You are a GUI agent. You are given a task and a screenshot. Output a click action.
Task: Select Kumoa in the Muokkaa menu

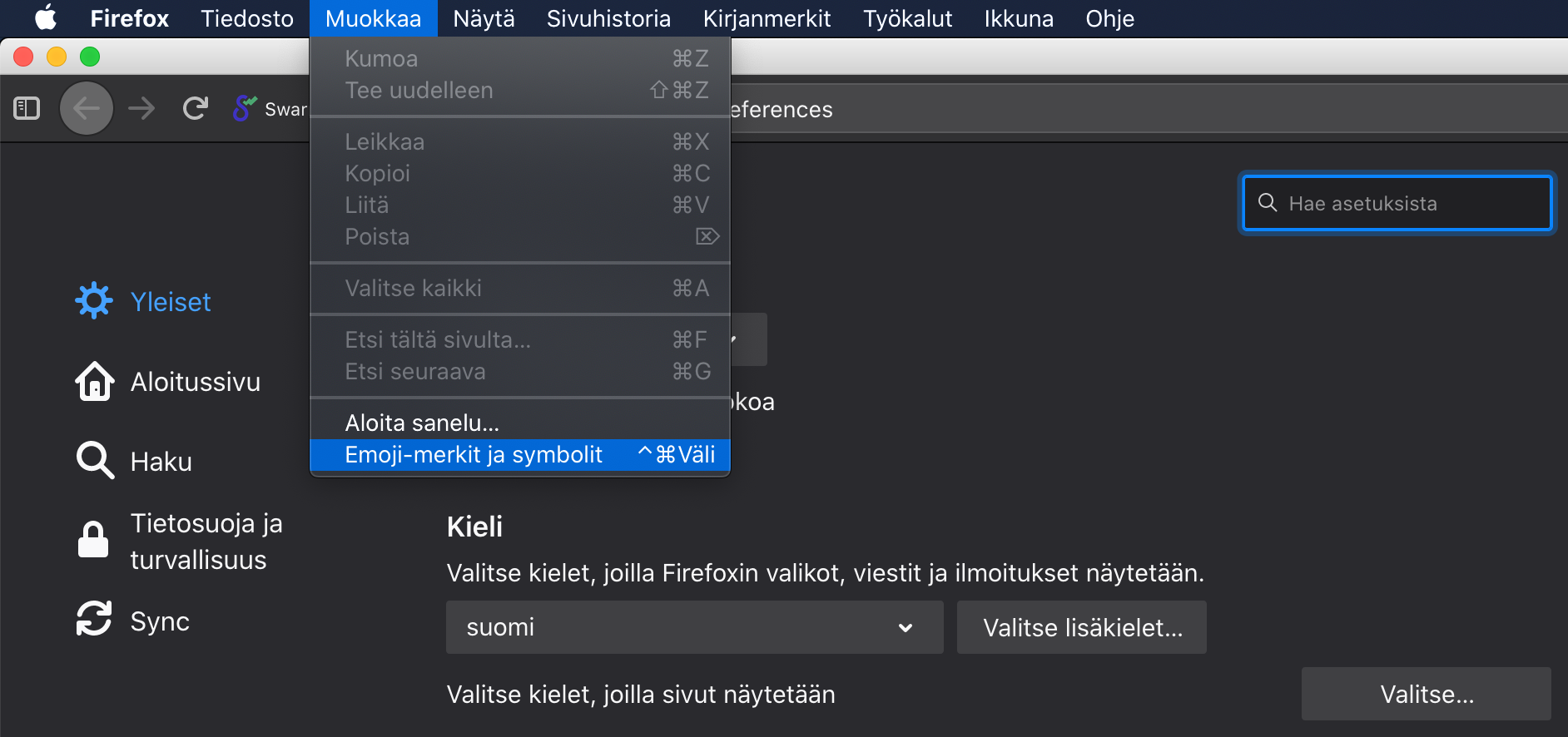[x=520, y=58]
